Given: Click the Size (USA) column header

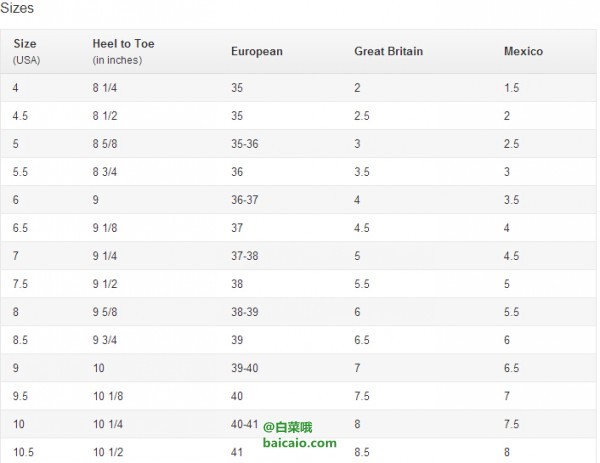Looking at the screenshot, I should tap(26, 51).
